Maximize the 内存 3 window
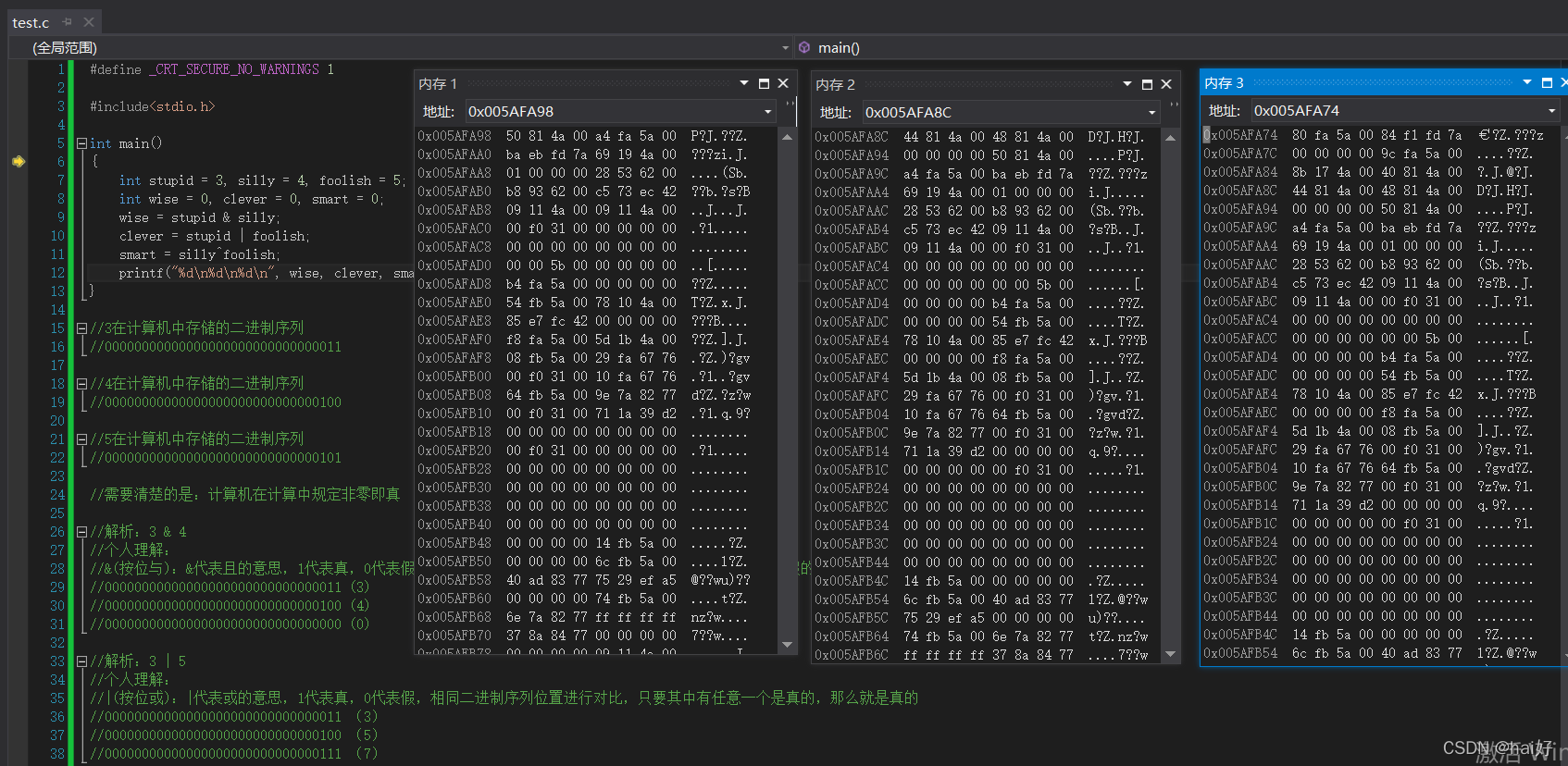This screenshot has width=1568, height=766. coord(1547,82)
